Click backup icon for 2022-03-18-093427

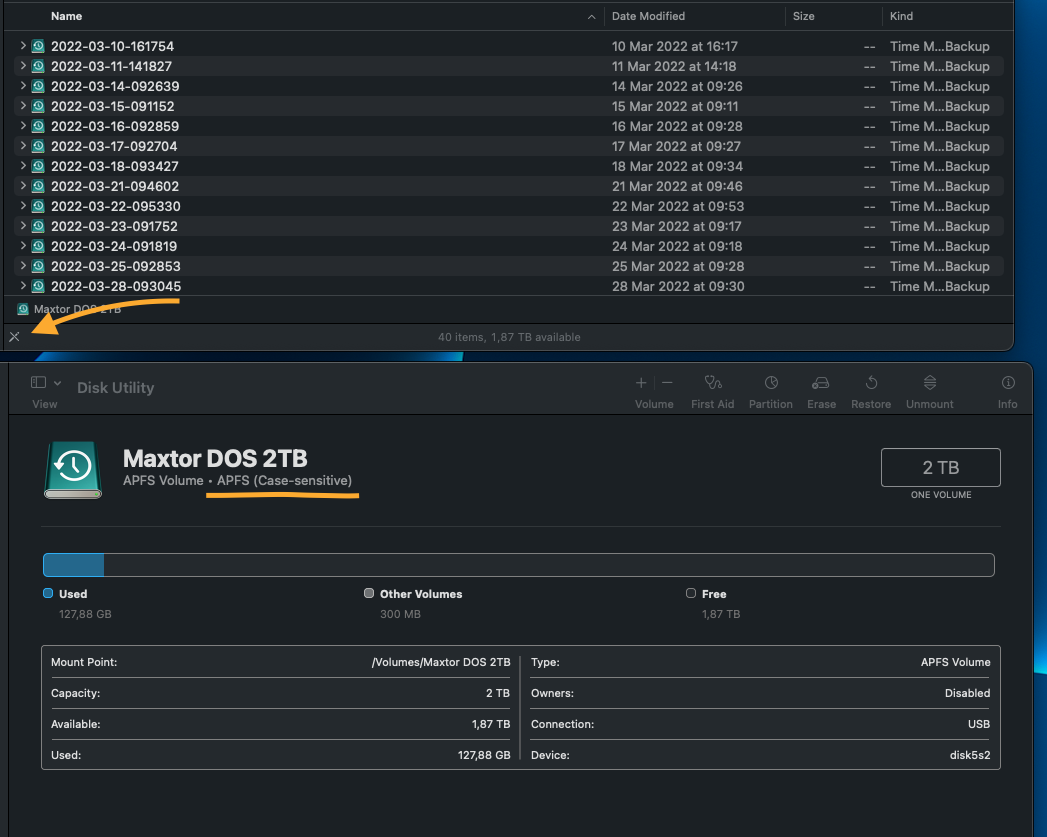pyautogui.click(x=38, y=166)
